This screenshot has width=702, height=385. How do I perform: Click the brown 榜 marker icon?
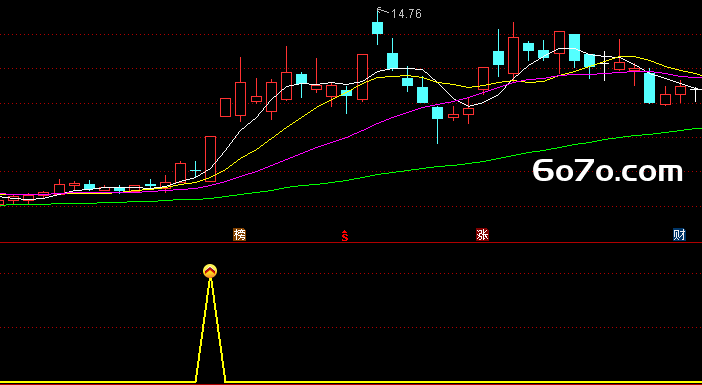240,235
